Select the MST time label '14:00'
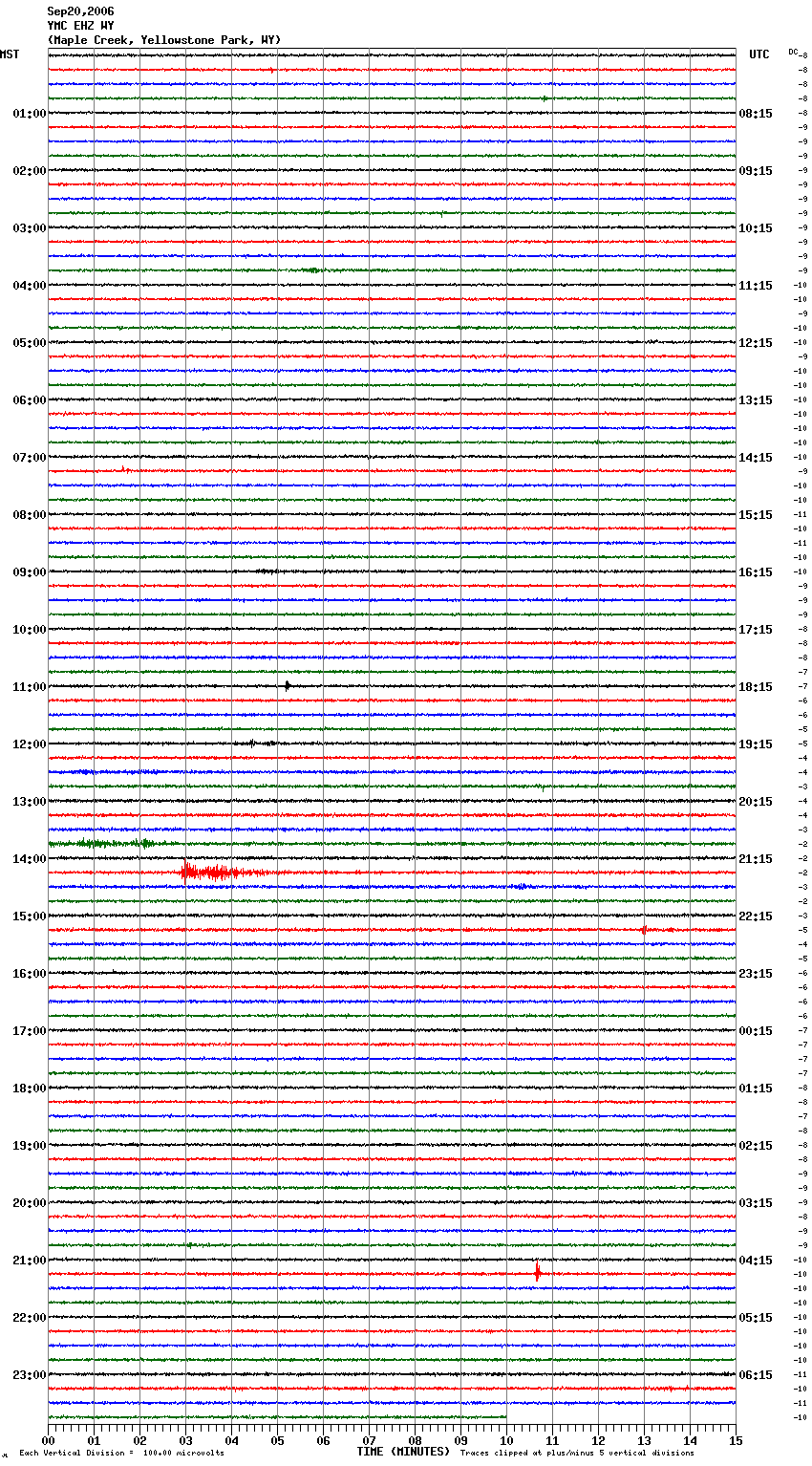 coord(30,859)
